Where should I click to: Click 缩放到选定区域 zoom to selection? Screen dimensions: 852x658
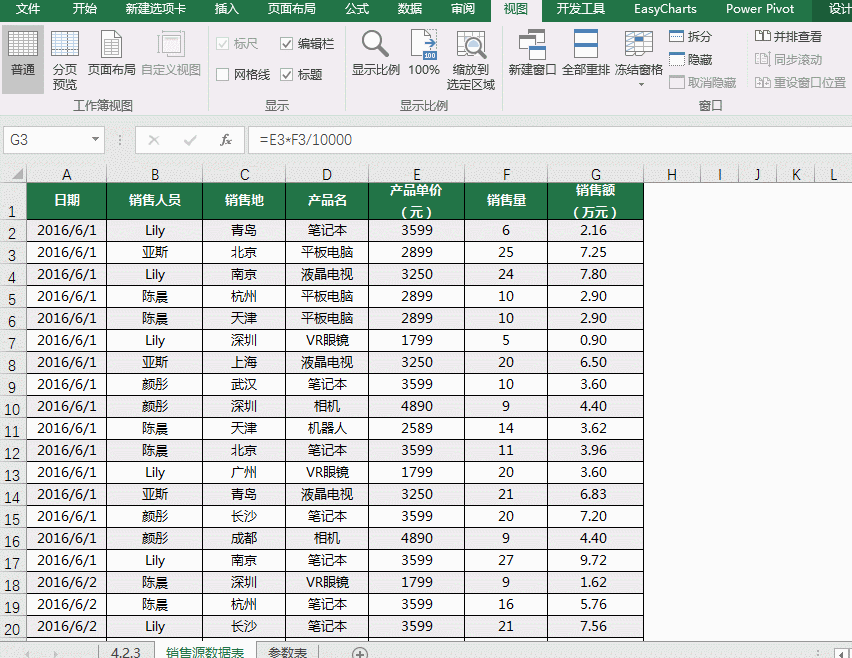[470, 58]
